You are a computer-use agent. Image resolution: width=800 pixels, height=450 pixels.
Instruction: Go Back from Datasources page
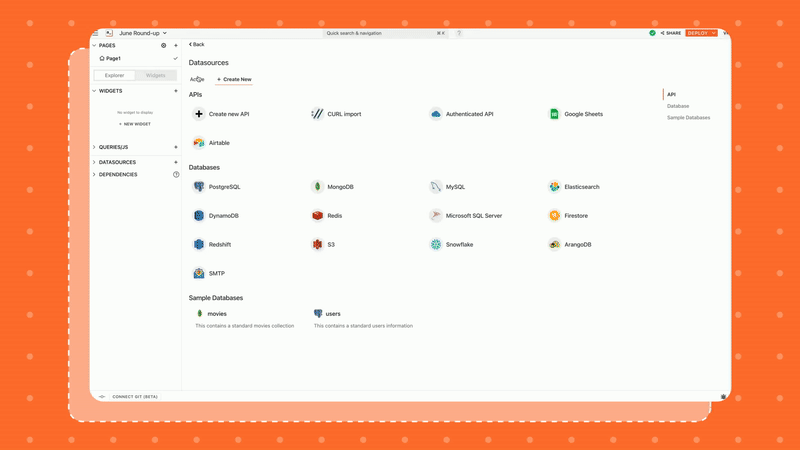coord(196,44)
